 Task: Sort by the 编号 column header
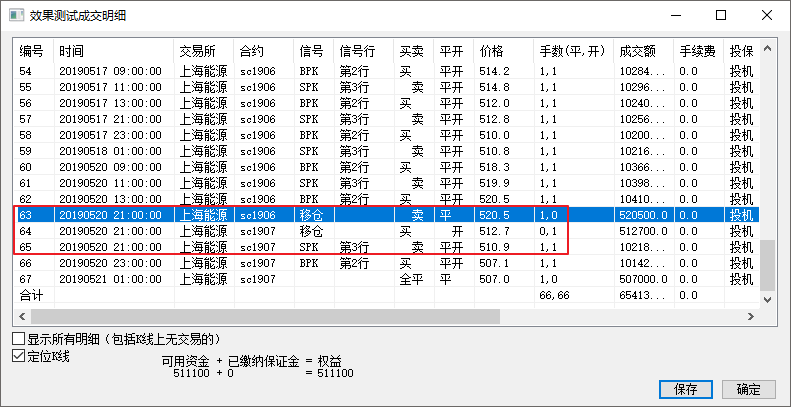34,51
